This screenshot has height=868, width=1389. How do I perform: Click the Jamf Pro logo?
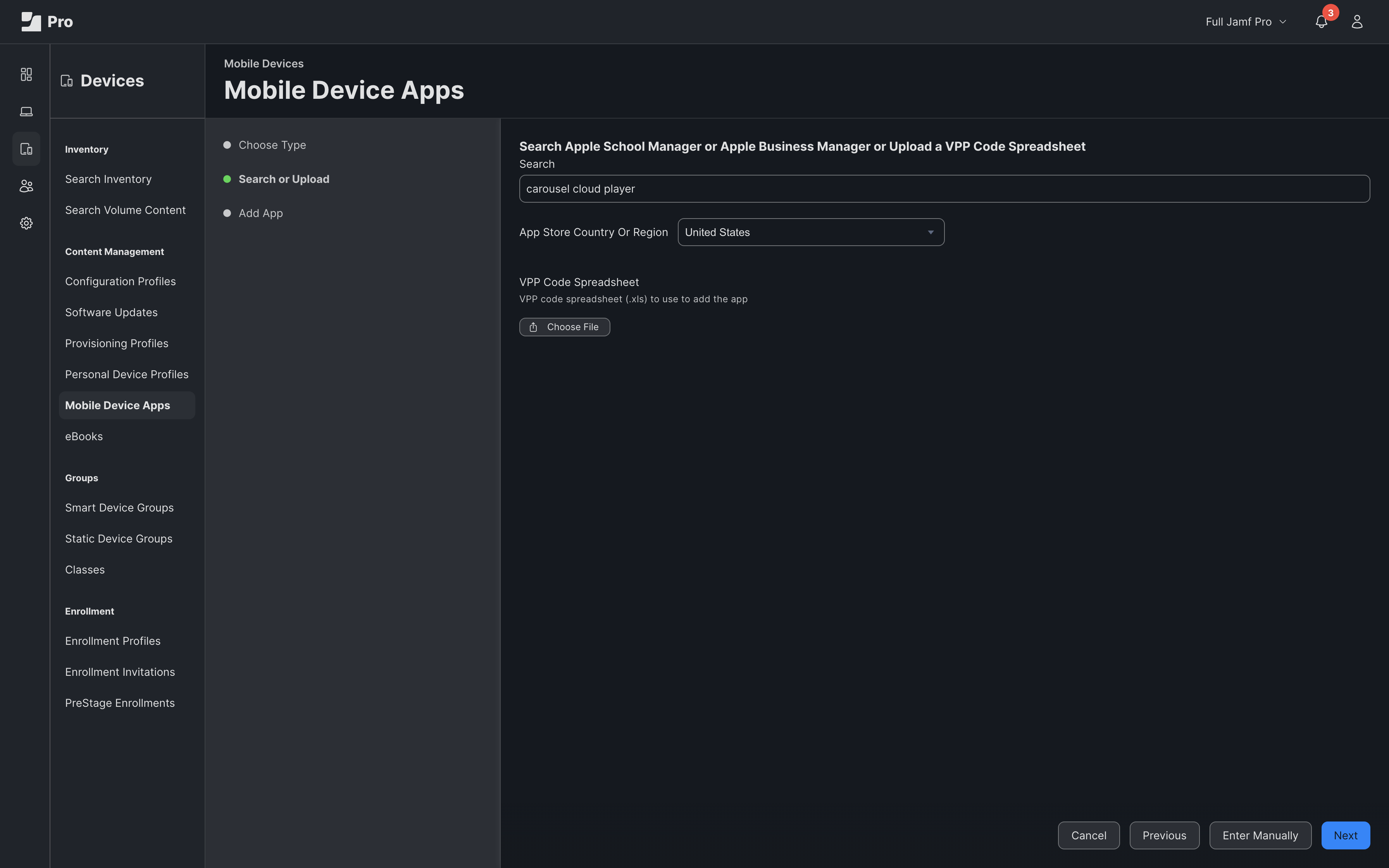click(47, 22)
